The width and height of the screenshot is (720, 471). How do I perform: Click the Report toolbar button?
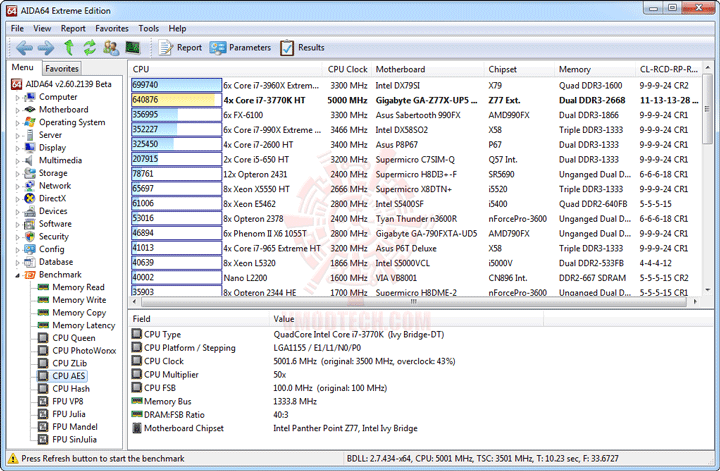[180, 48]
